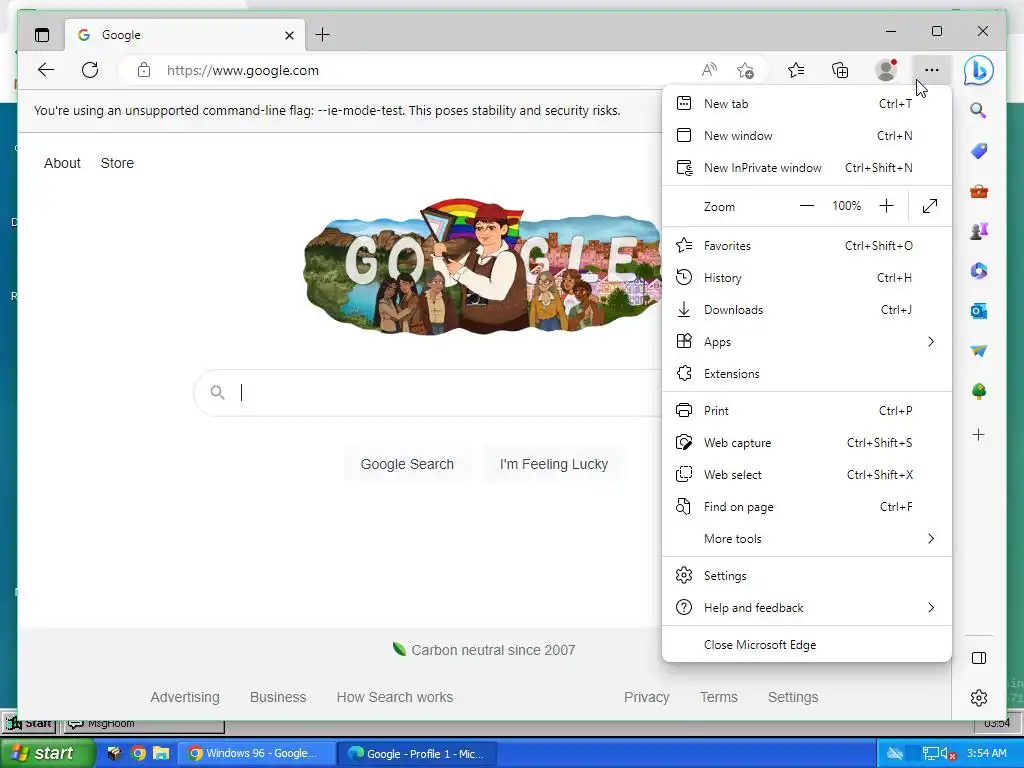This screenshot has height=768, width=1024.
Task: Select Print in the menu
Action: click(x=807, y=410)
